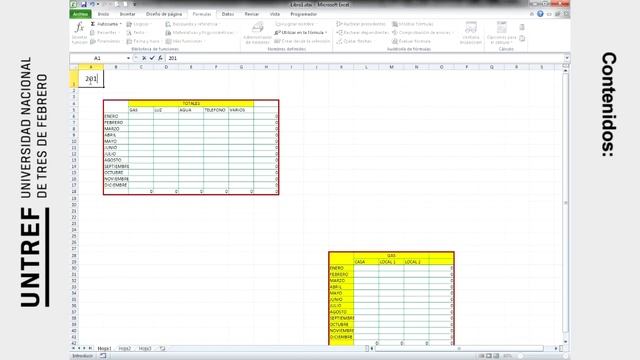Click the insert new worksheet tab icon
This screenshot has height=360, width=640.
[x=162, y=349]
